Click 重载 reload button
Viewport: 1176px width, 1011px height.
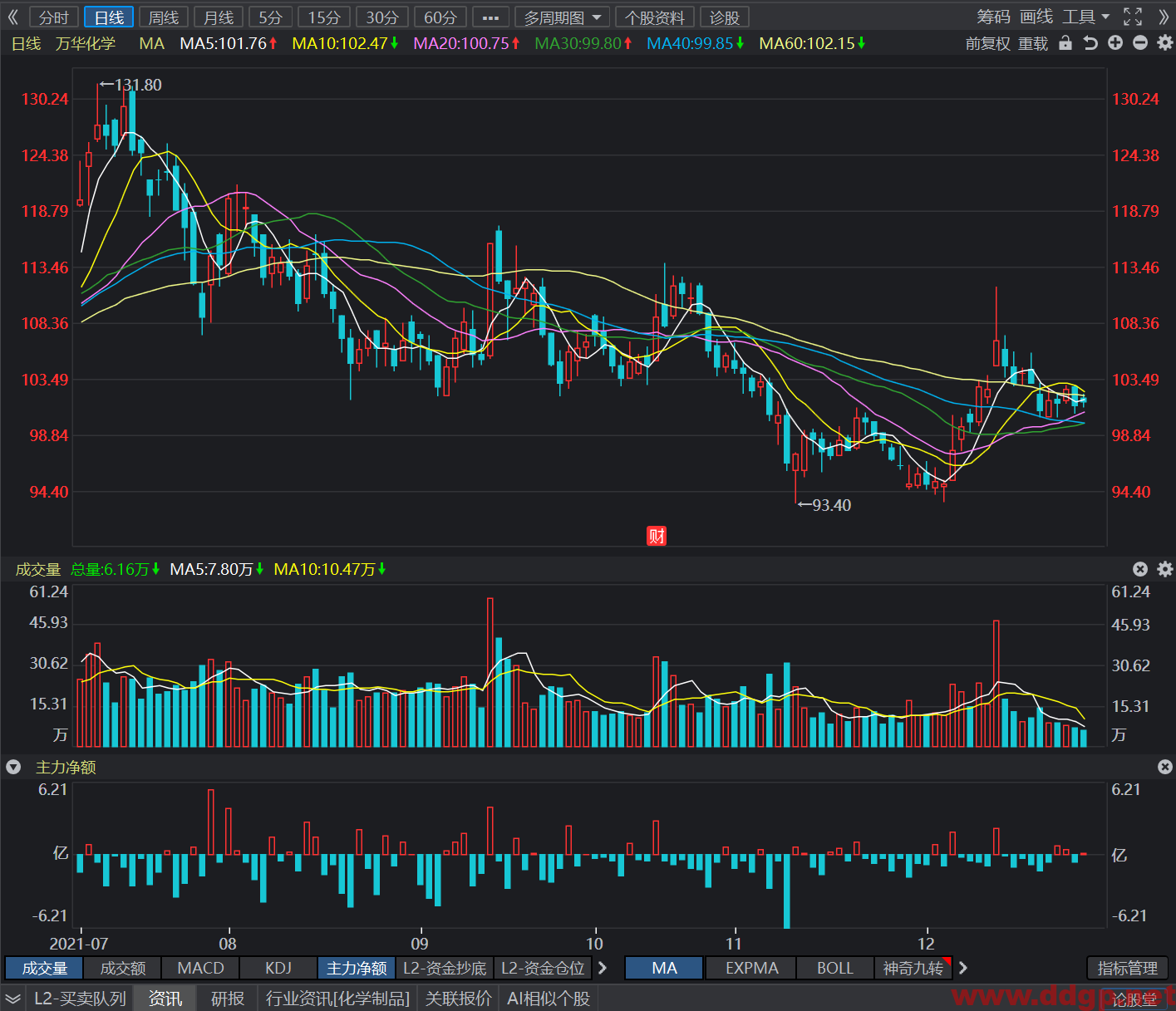1033,43
